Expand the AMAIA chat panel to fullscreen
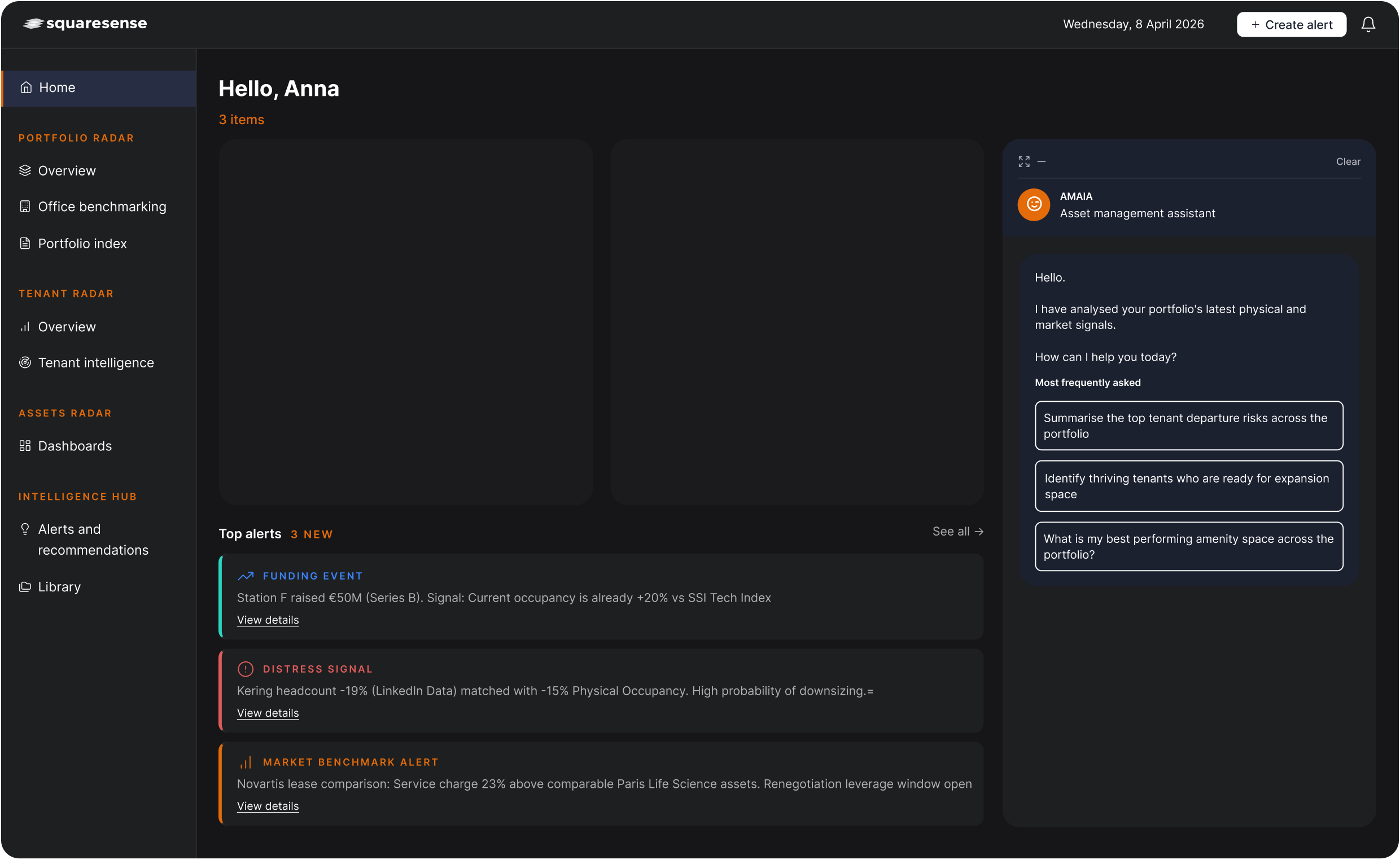 pos(1024,161)
